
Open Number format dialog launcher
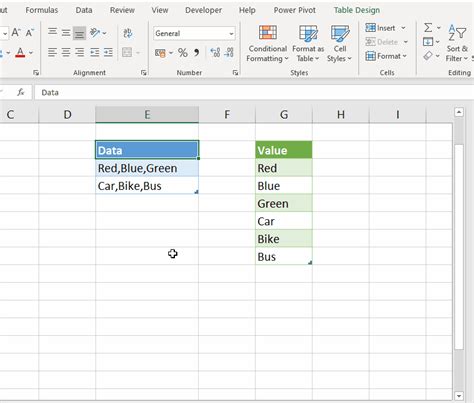tap(235, 73)
